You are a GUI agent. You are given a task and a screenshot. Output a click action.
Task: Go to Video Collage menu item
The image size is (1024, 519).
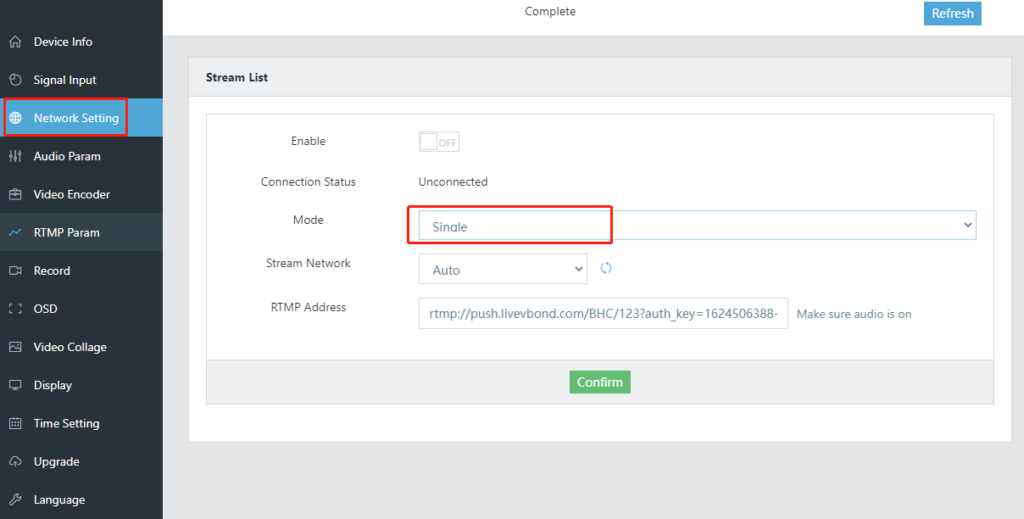70,347
